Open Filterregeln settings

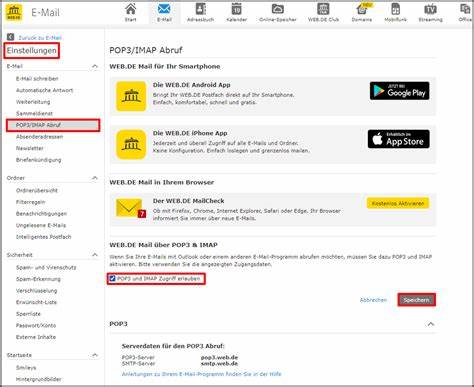[30, 202]
